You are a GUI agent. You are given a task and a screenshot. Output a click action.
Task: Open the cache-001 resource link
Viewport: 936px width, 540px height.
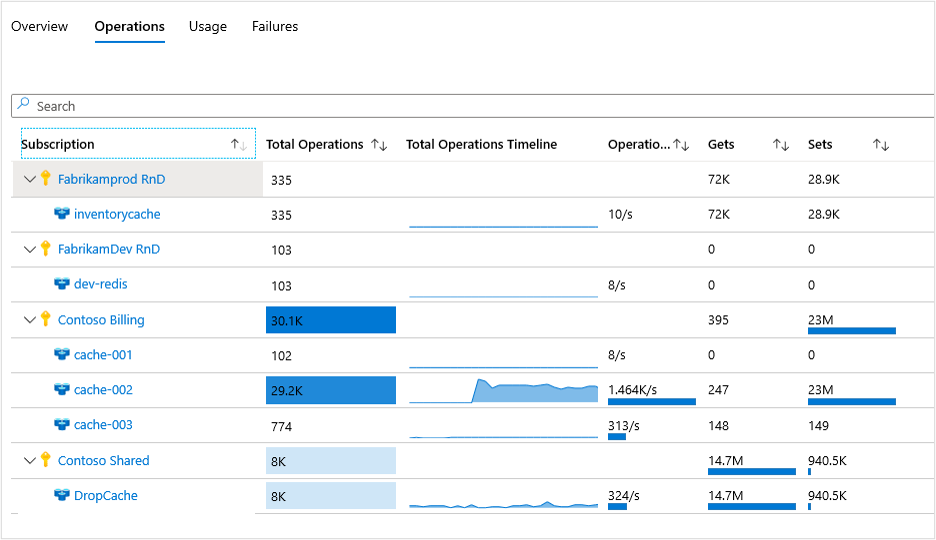pos(103,355)
